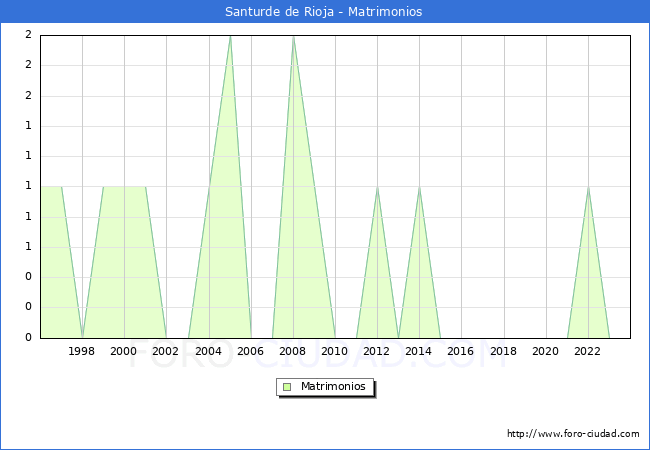Click the 2008 x-axis label

tap(293, 351)
